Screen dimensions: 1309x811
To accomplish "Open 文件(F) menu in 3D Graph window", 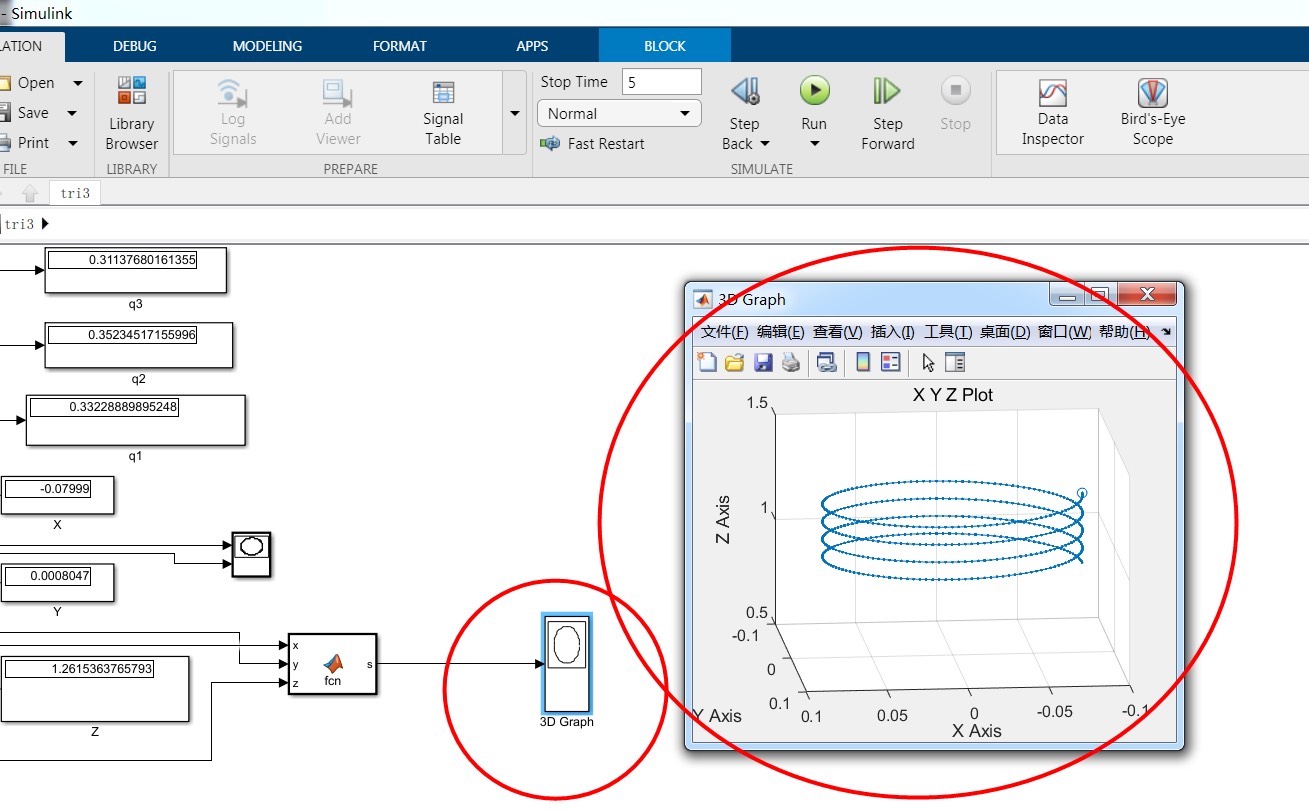I will tap(724, 332).
